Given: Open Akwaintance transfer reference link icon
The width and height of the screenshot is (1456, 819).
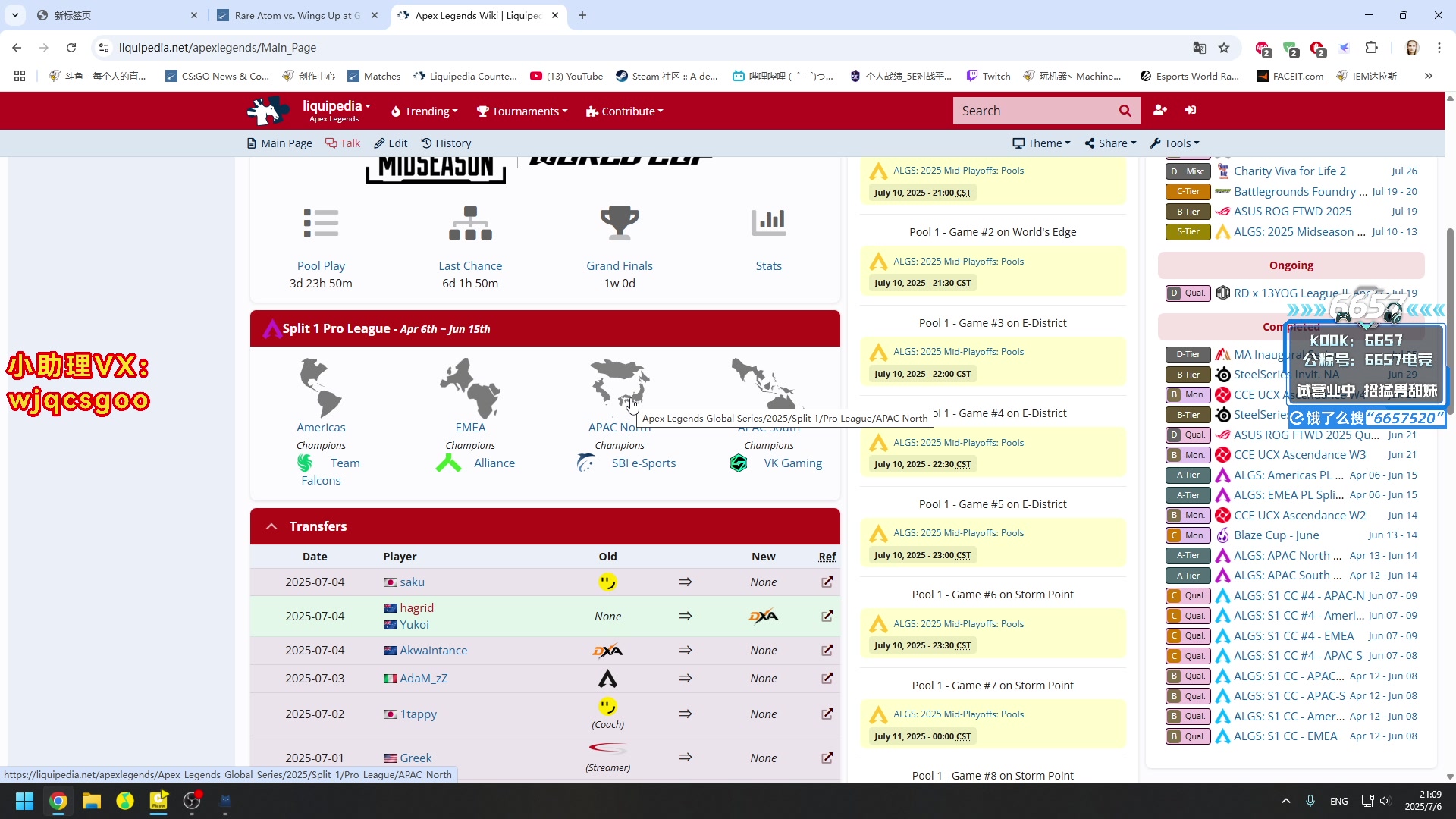Looking at the screenshot, I should coord(827,651).
